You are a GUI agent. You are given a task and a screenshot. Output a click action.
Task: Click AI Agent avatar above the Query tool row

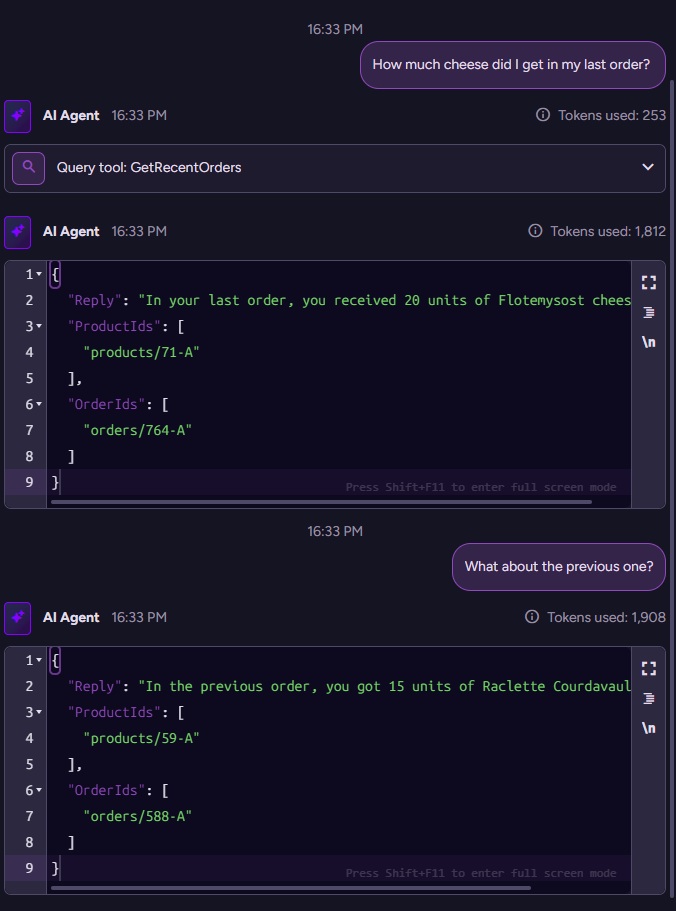point(18,116)
